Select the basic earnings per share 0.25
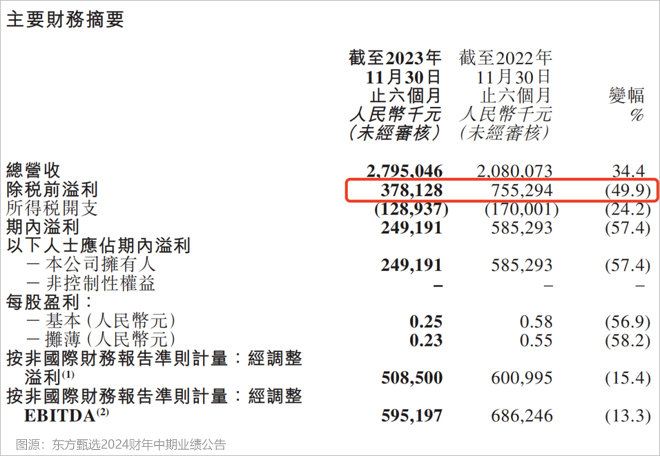This screenshot has width=660, height=456. tap(426, 321)
